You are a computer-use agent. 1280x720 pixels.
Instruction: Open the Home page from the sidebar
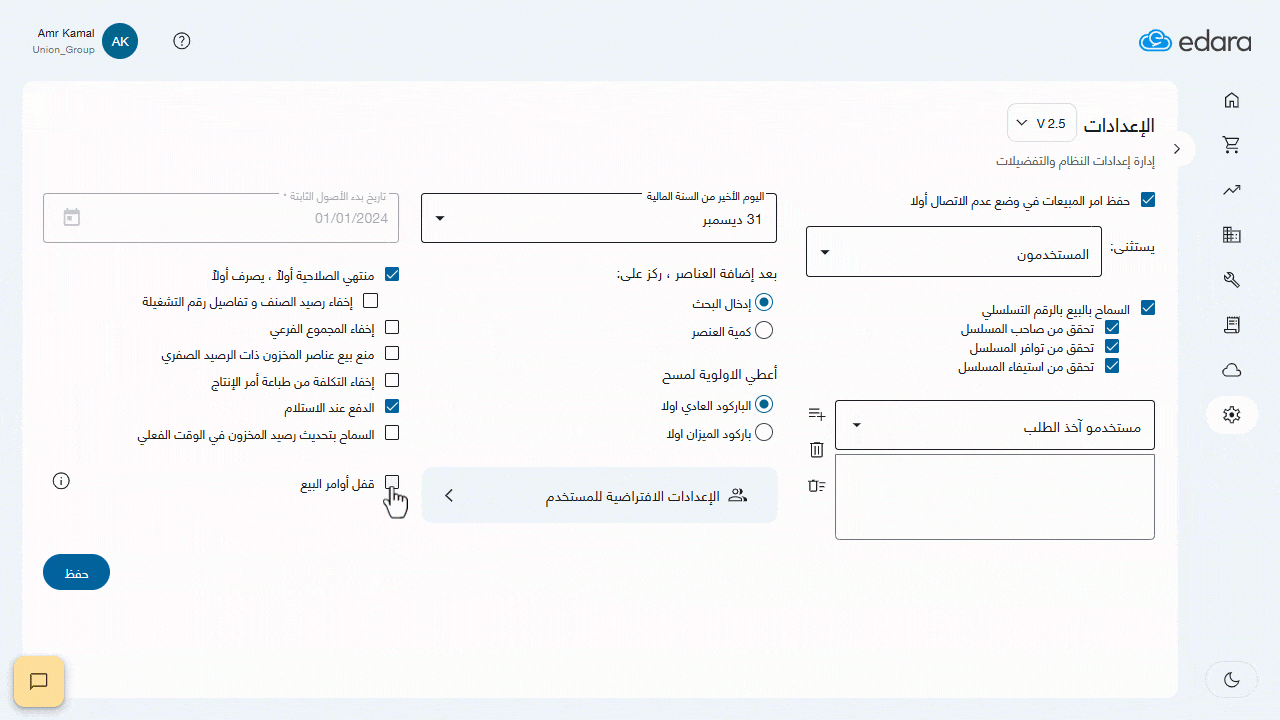coord(1231,100)
